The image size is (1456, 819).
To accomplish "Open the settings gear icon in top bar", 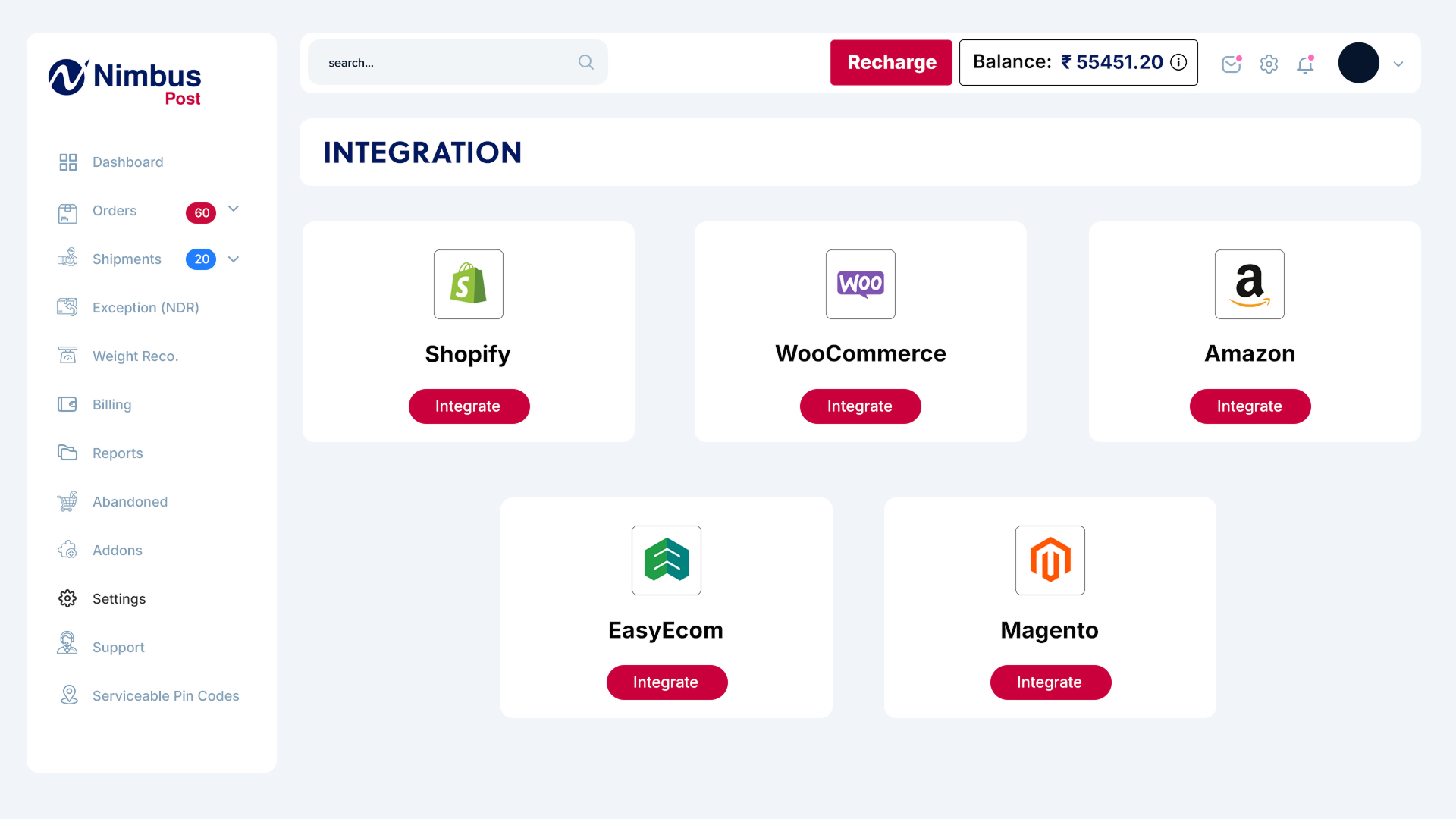I will 1269,64.
